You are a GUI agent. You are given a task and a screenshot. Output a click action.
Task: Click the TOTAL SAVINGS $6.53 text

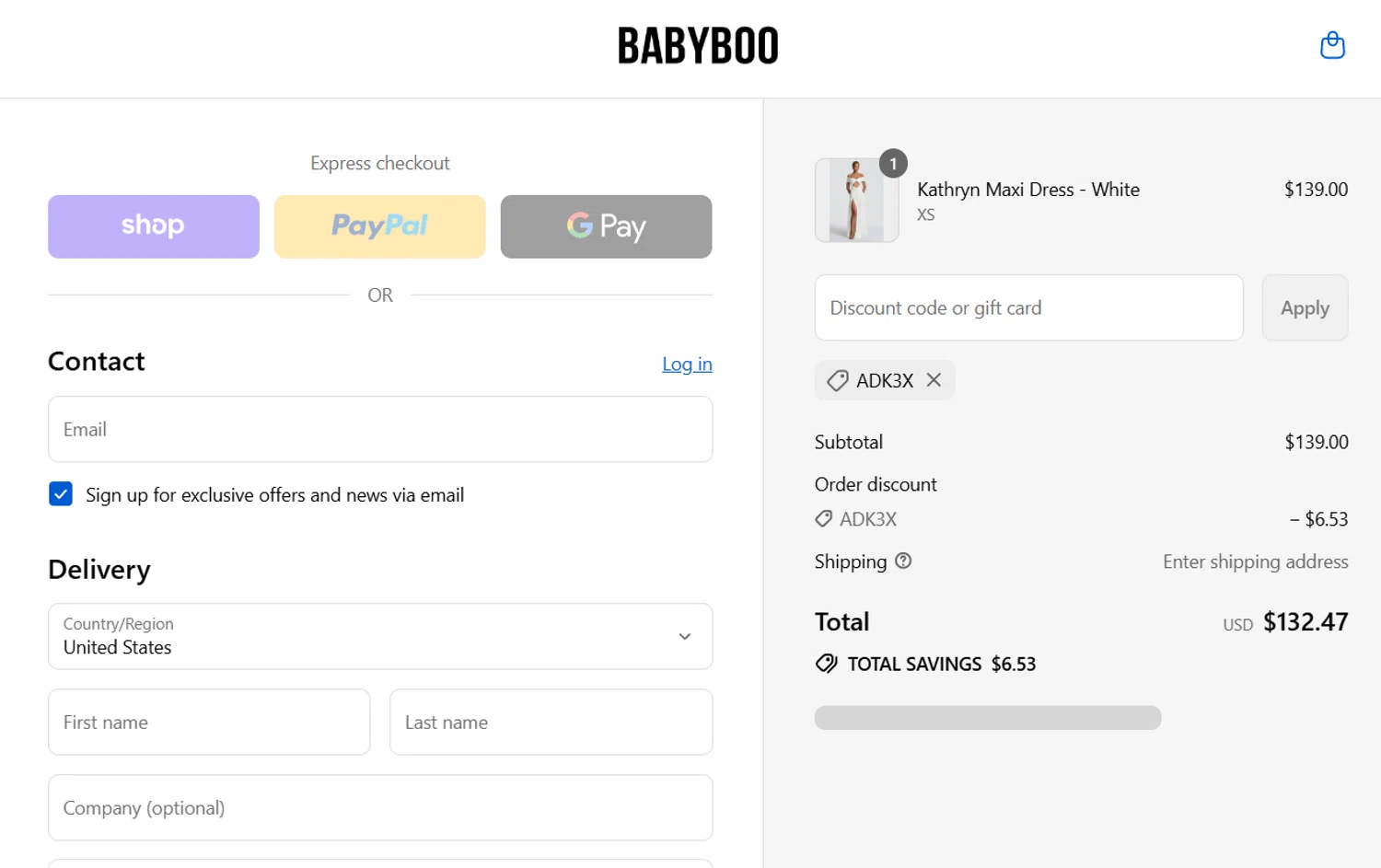(941, 664)
